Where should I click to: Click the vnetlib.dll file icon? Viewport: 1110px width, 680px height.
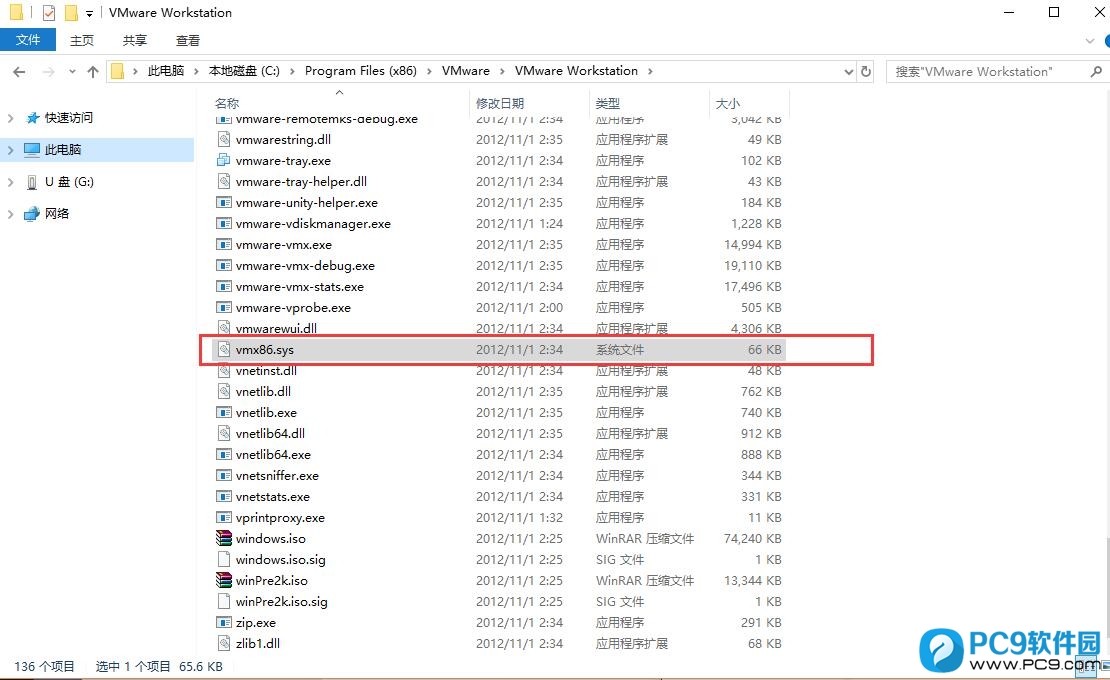click(x=224, y=391)
